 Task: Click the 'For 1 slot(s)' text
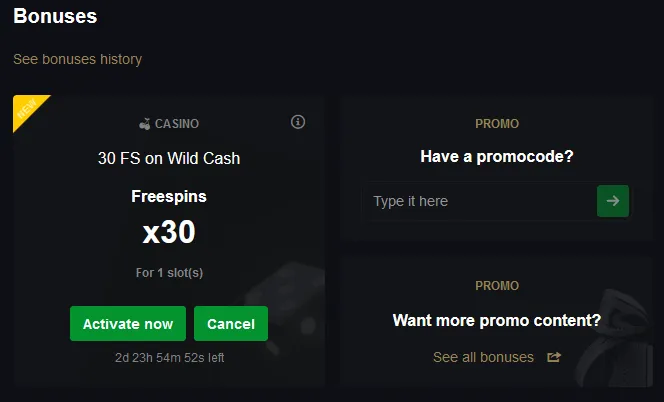169,272
